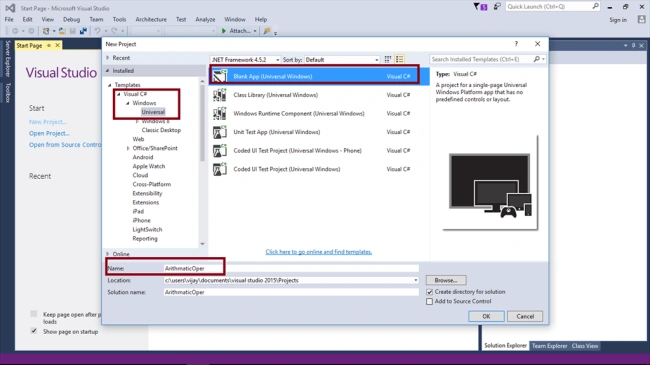Enable Add to Source Control checkbox

click(x=429, y=302)
